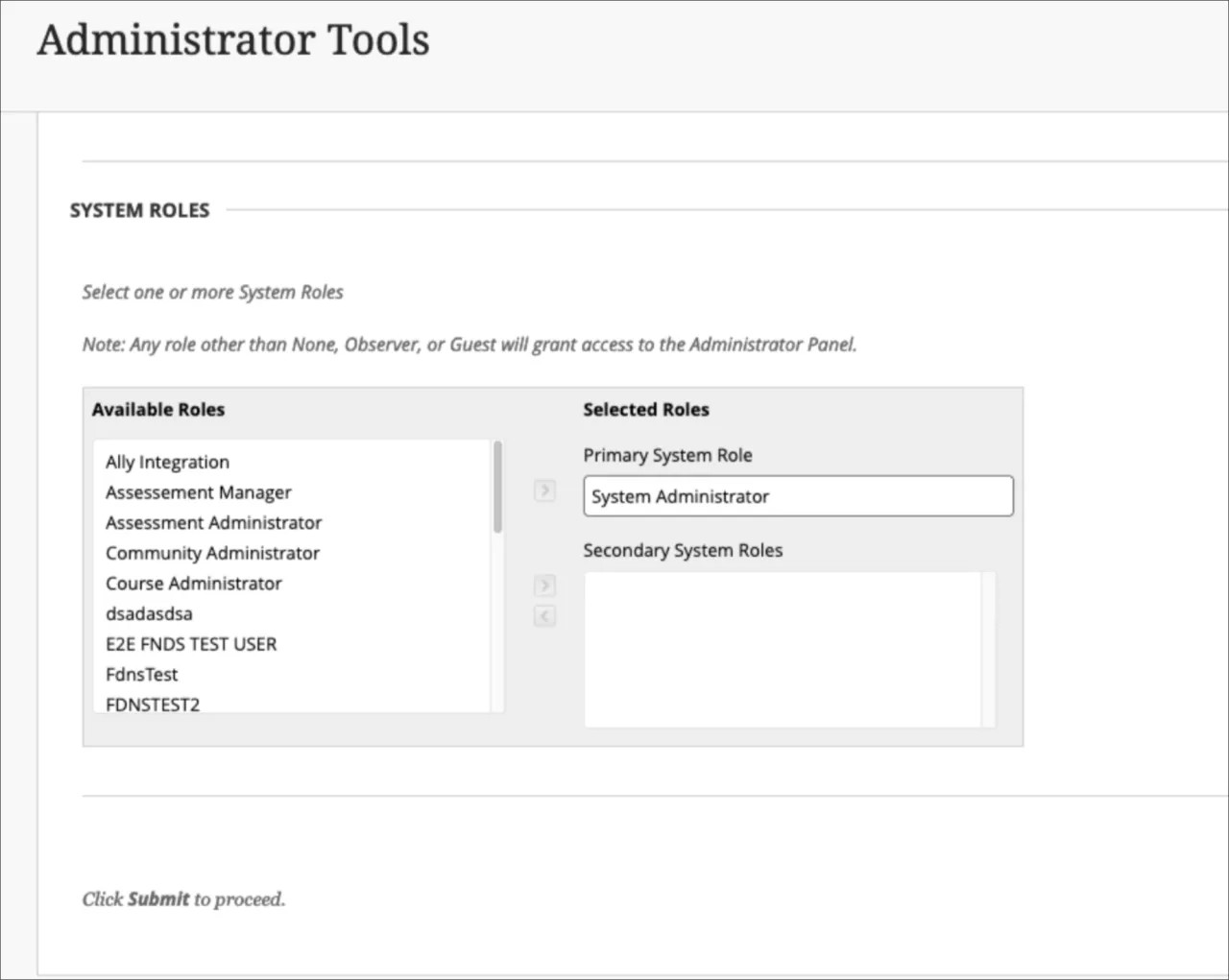Select the Ally Integration role
Image resolution: width=1229 pixels, height=980 pixels.
click(167, 462)
